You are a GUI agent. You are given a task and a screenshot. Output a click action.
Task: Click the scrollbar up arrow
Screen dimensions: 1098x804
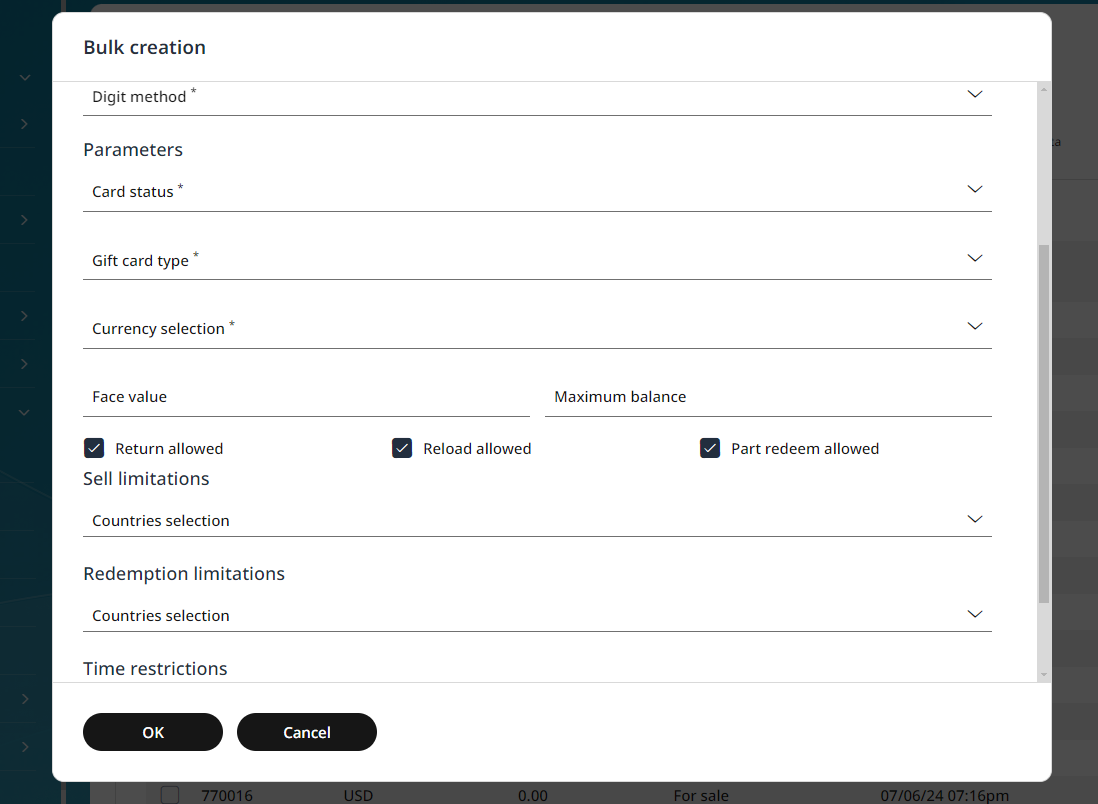(1043, 89)
